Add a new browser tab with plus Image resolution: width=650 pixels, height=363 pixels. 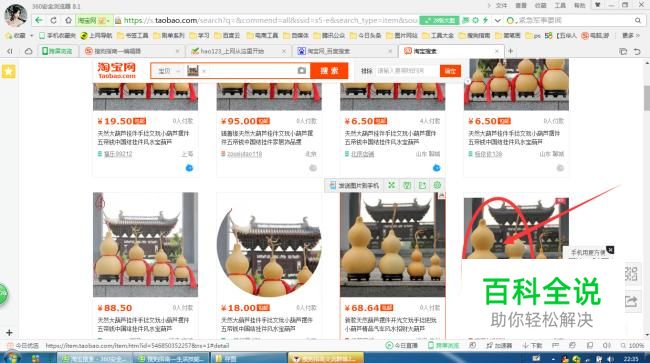[x=511, y=51]
